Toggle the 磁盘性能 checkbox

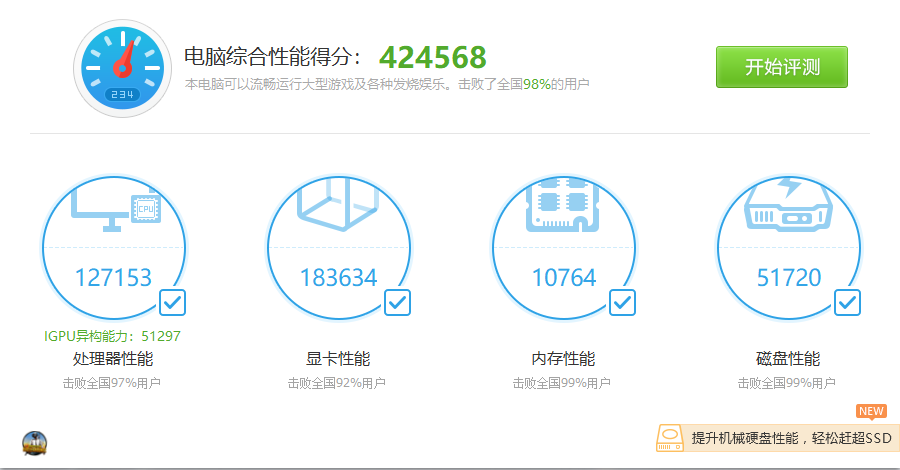847,302
